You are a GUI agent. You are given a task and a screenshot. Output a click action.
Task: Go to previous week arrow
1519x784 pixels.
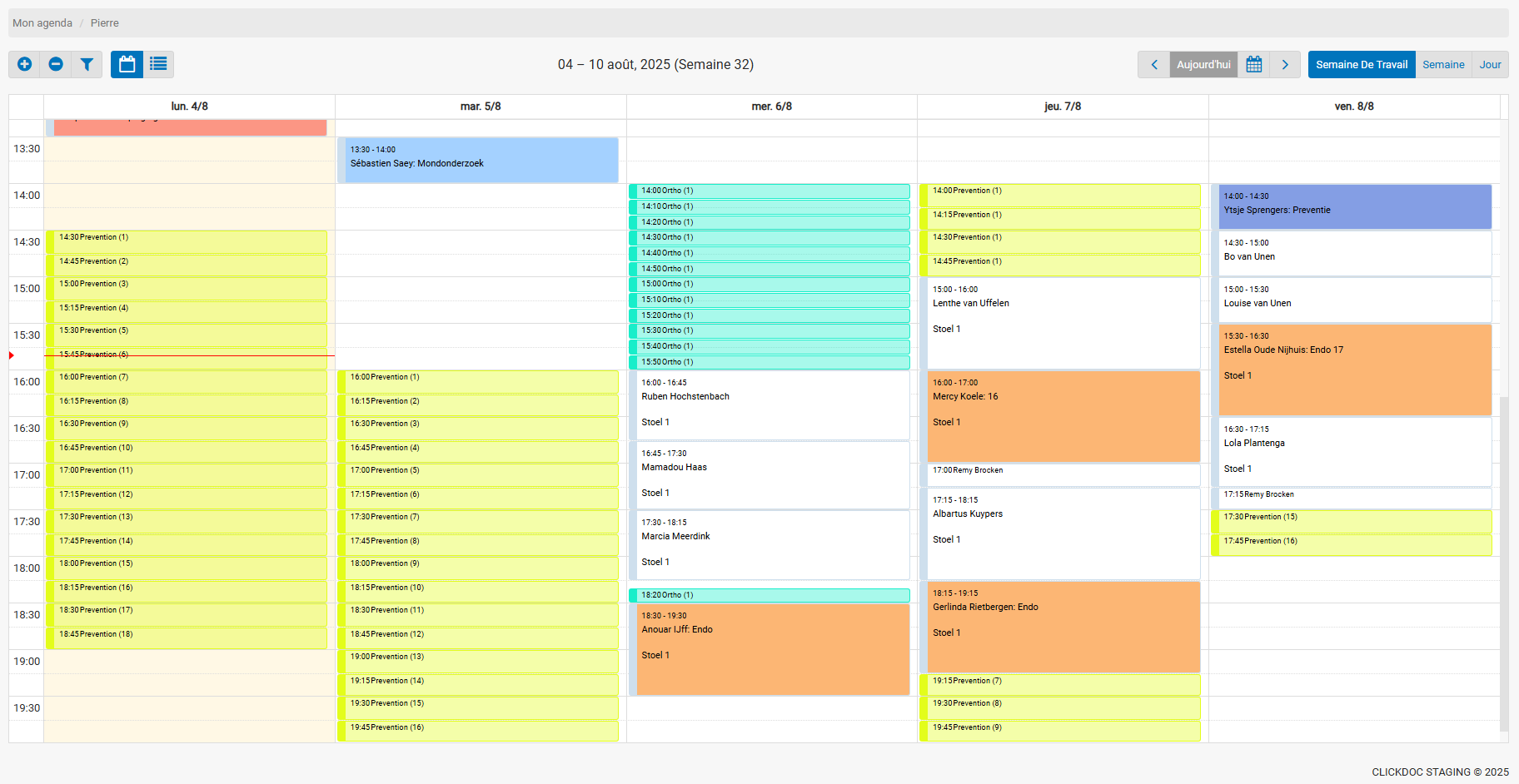pyautogui.click(x=1153, y=64)
